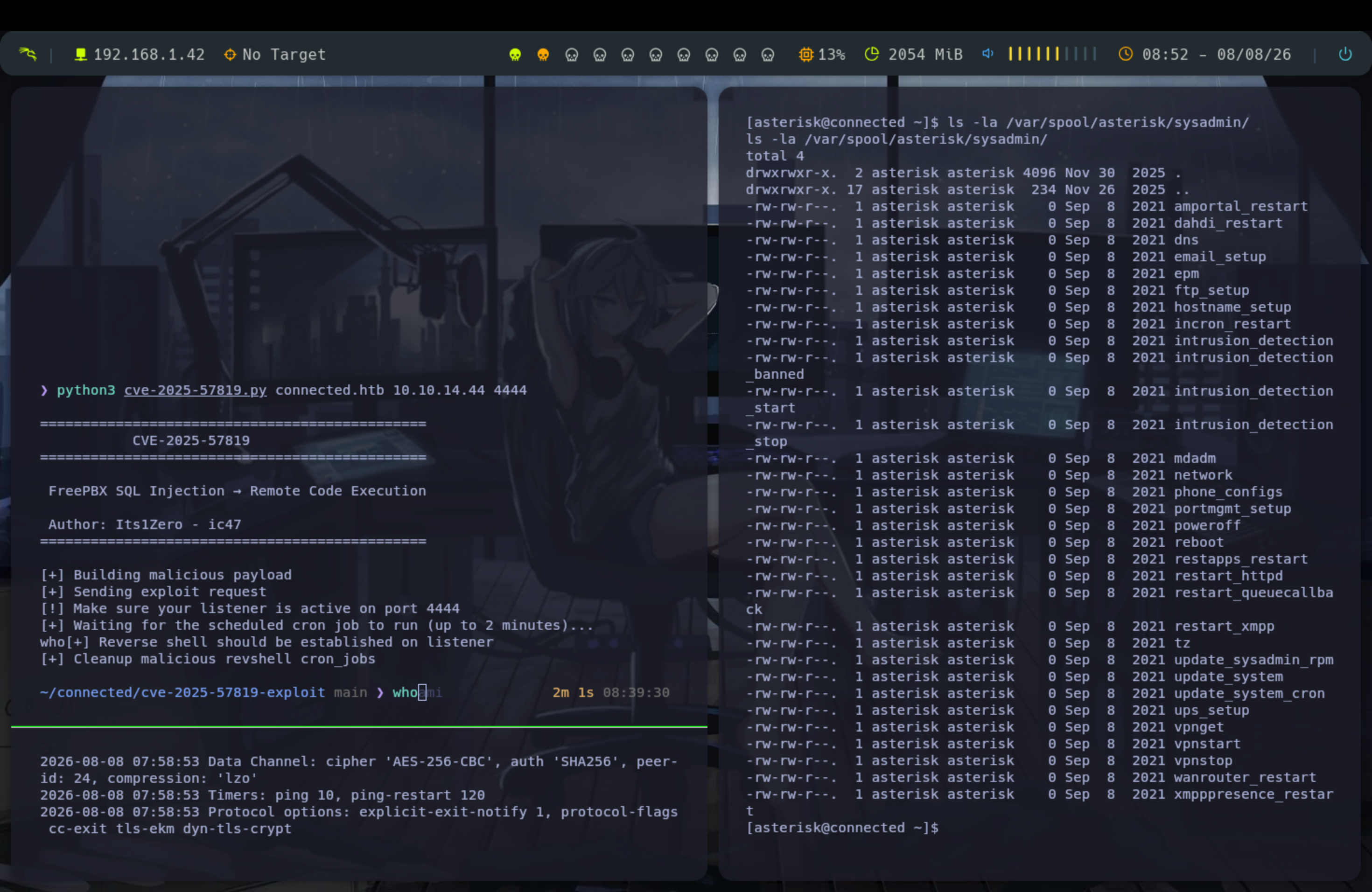Click the underlined cve-2025-57819.py filename
Viewport: 1372px width, 892px height.
tap(196, 390)
